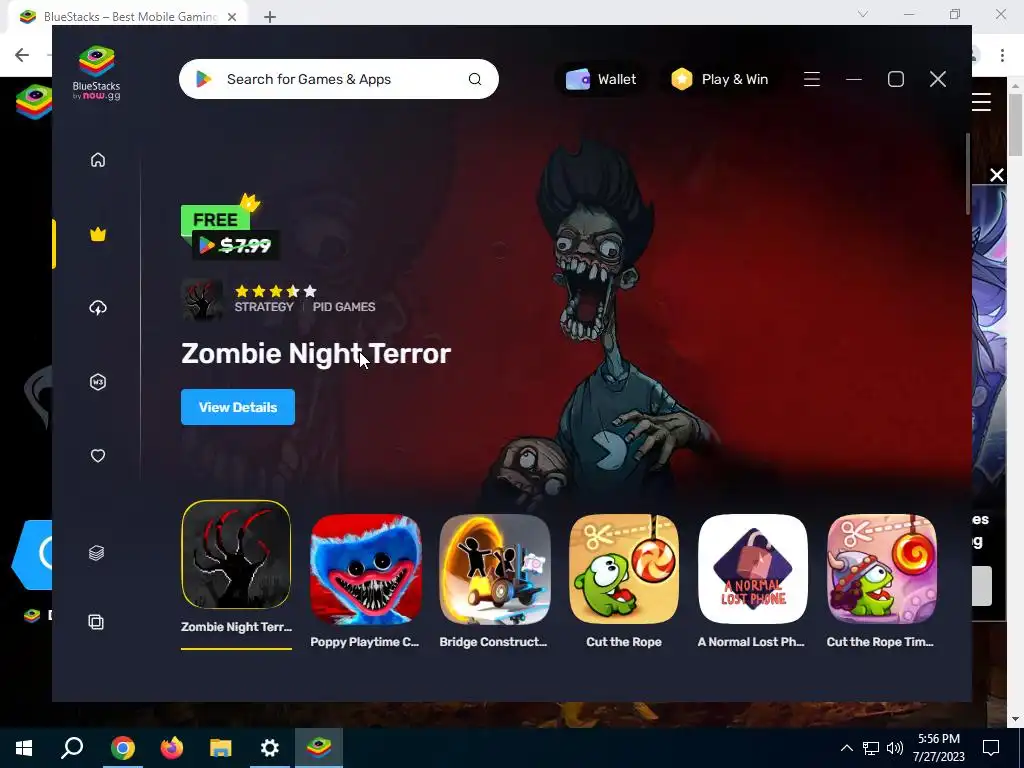The image size is (1024, 768).
Task: Maximize the BlueStacks app window
Action: point(896,79)
